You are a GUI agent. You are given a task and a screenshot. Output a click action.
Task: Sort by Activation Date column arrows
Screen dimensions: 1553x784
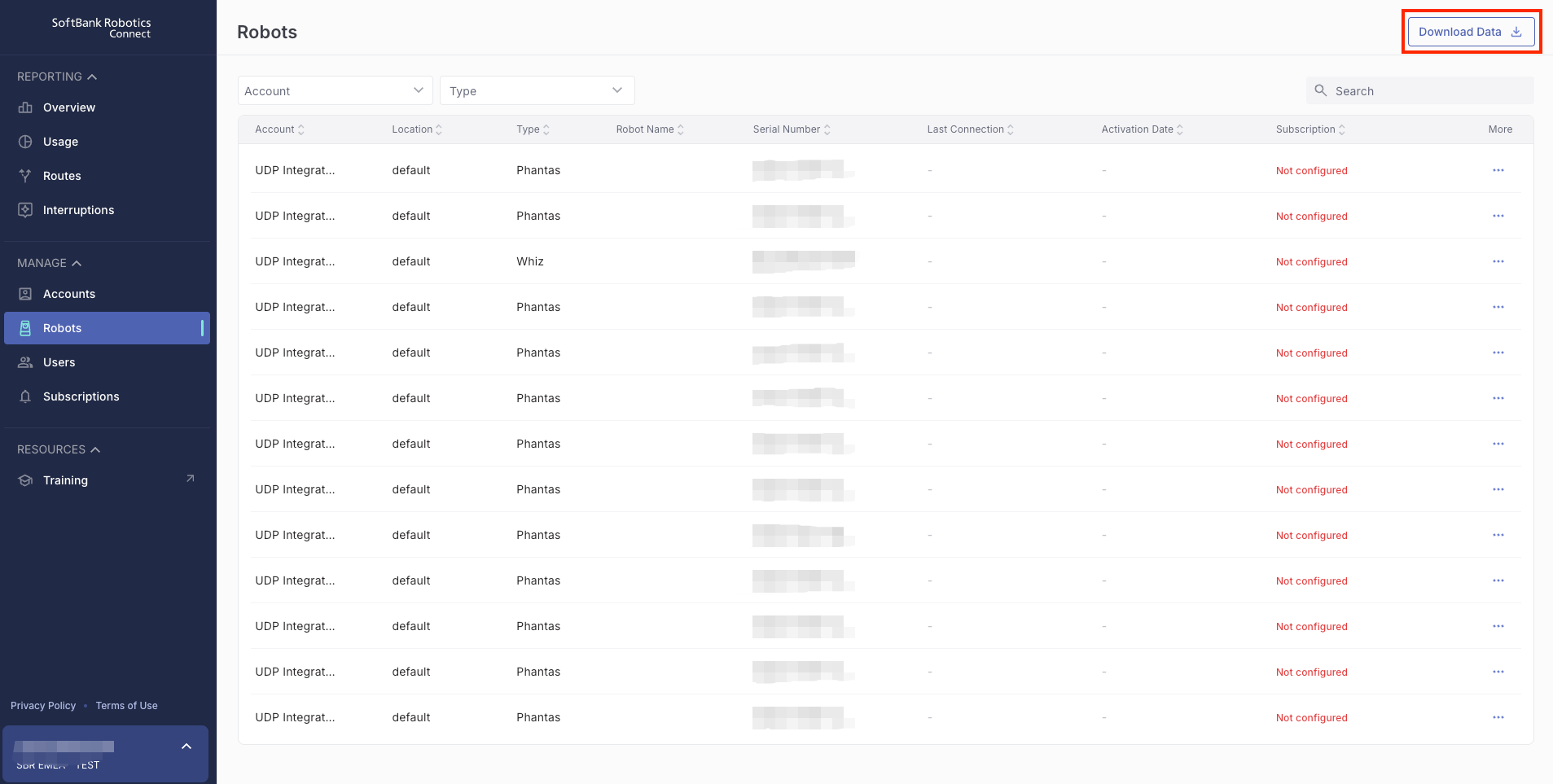click(x=1180, y=129)
